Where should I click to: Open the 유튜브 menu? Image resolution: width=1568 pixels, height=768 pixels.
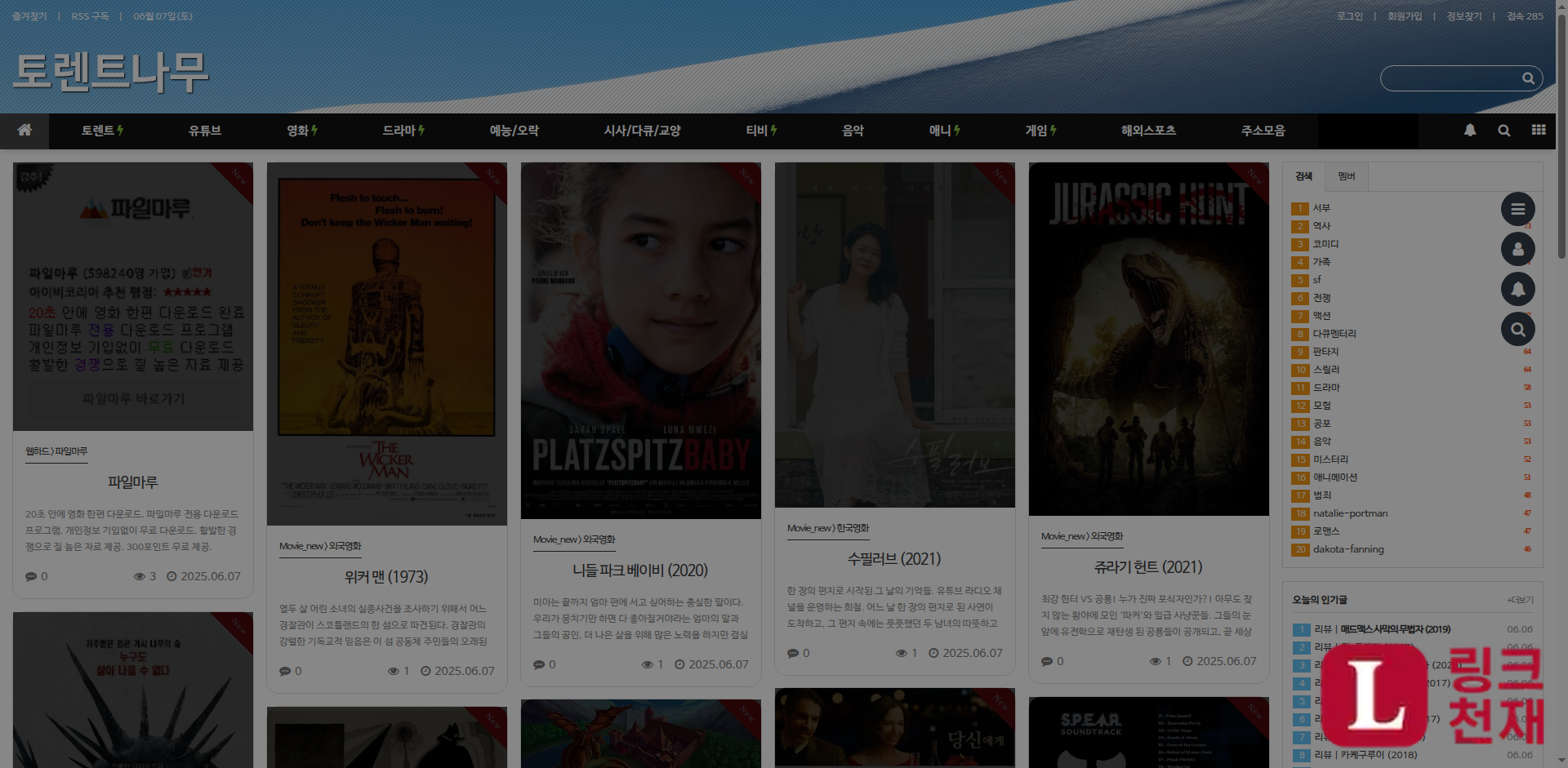pos(205,131)
